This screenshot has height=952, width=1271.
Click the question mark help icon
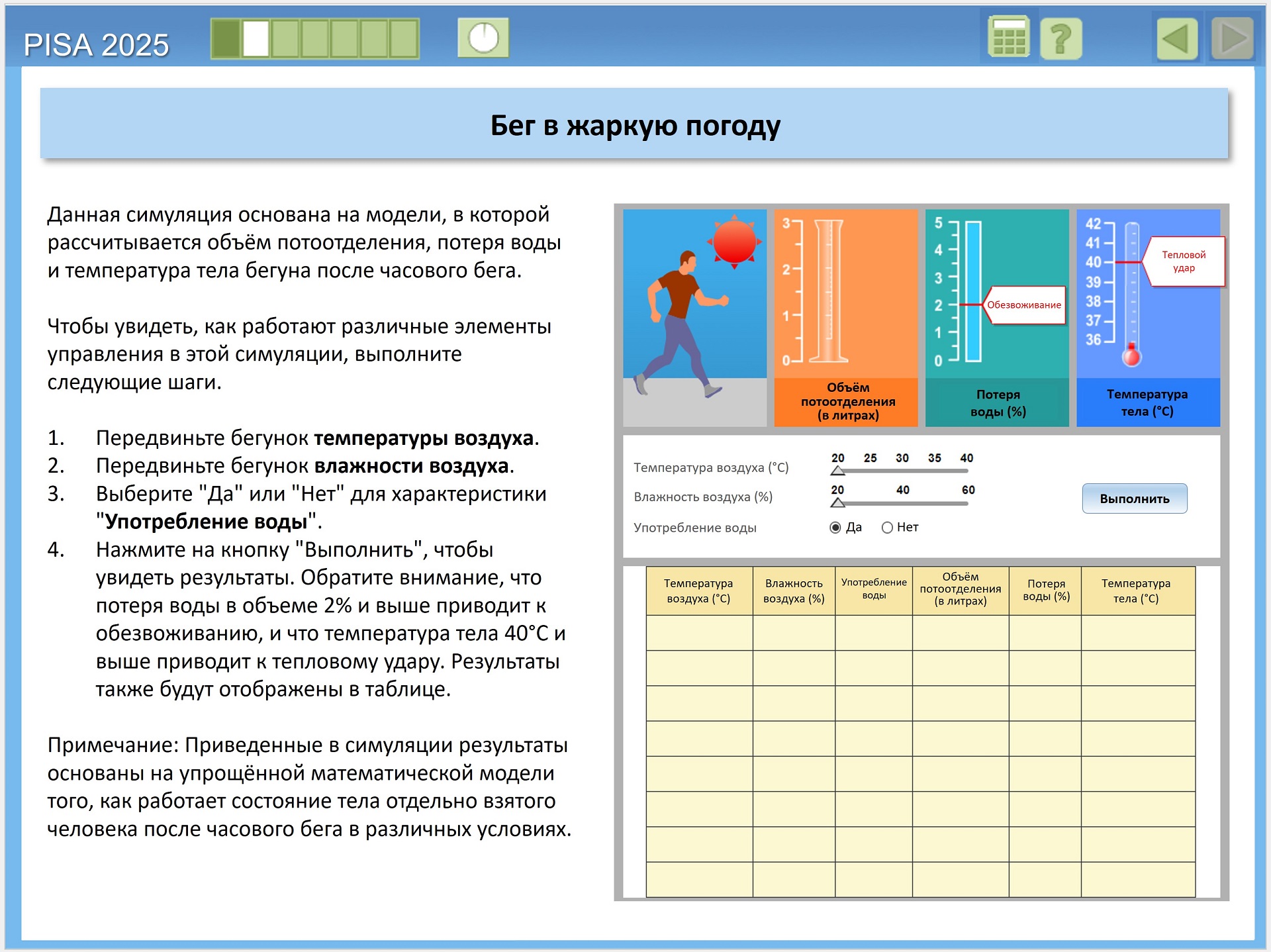pos(1060,39)
